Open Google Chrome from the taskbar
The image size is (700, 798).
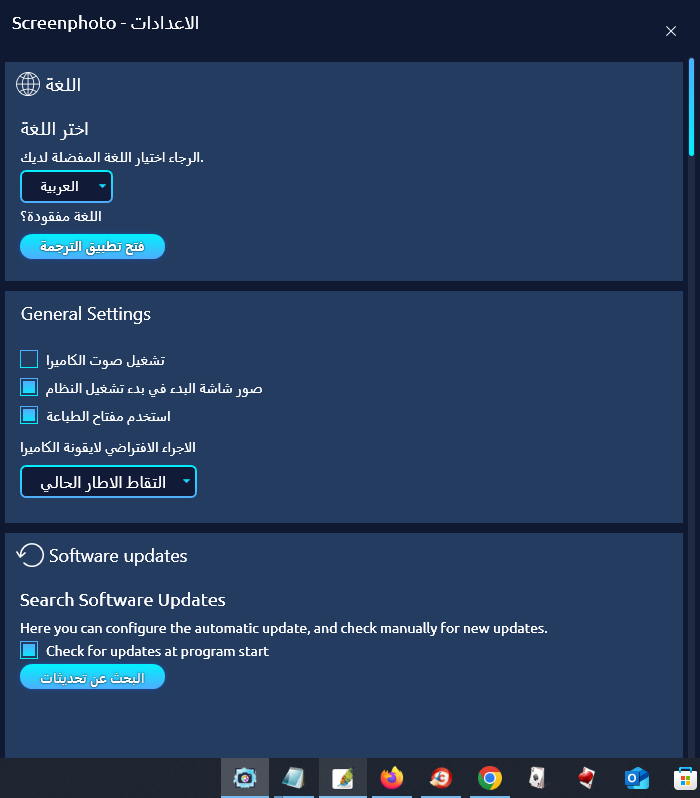pos(490,778)
